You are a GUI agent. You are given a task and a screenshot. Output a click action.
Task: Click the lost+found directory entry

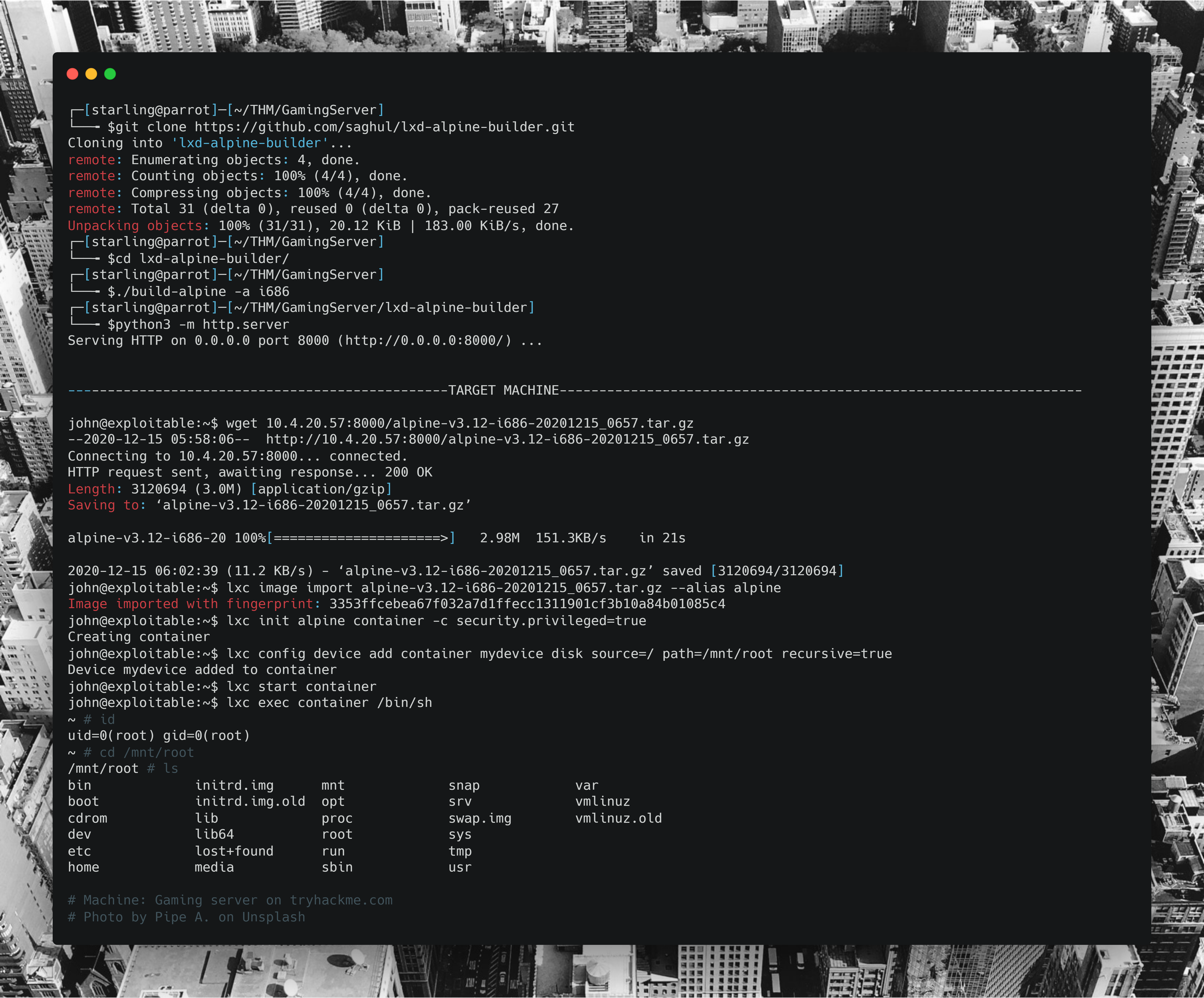tap(234, 851)
